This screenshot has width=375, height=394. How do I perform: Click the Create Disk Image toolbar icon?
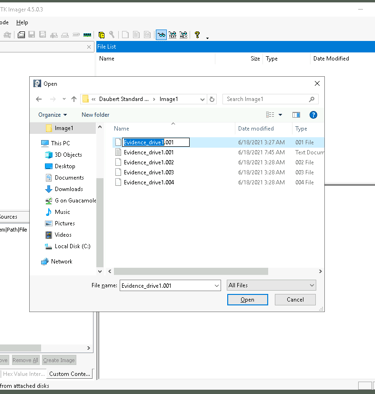21,35
